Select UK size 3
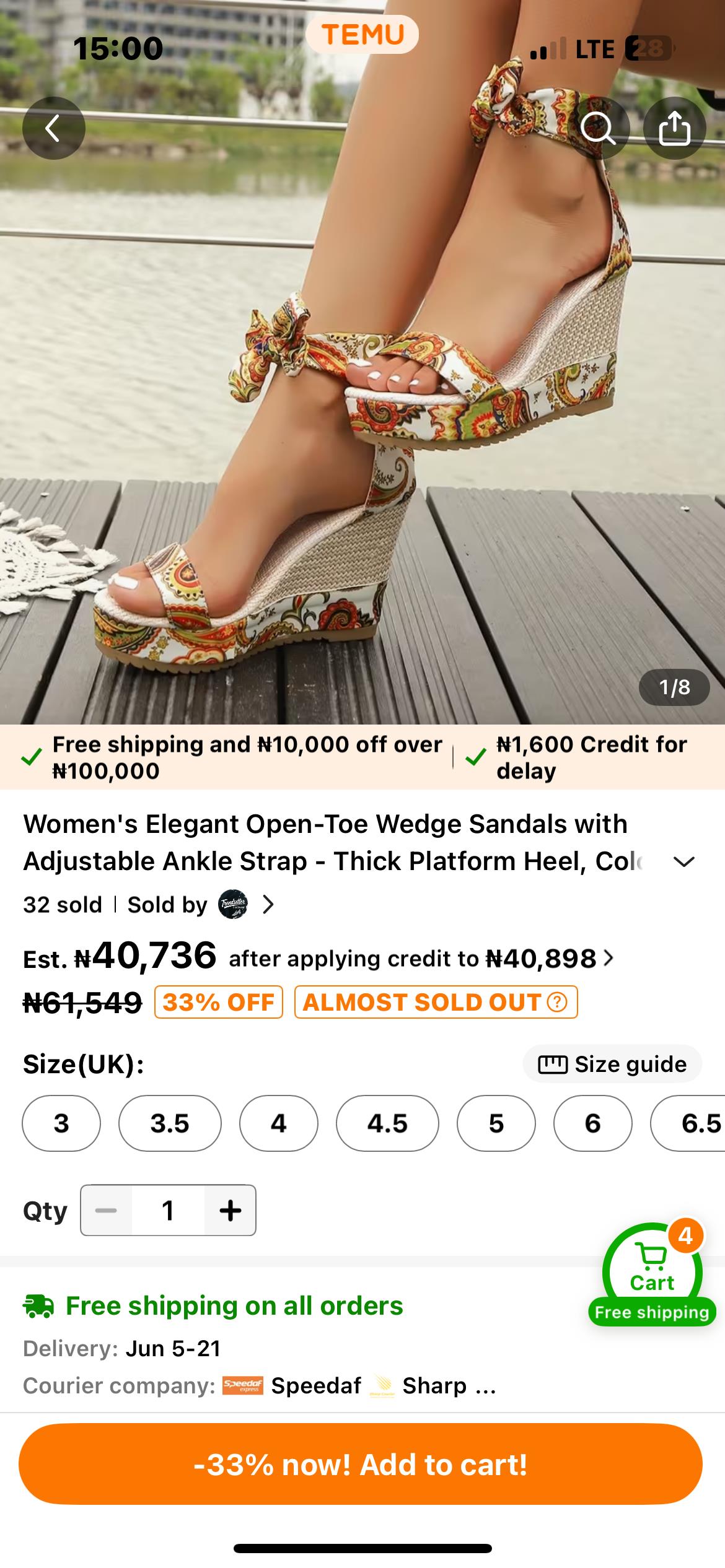 tap(61, 1123)
